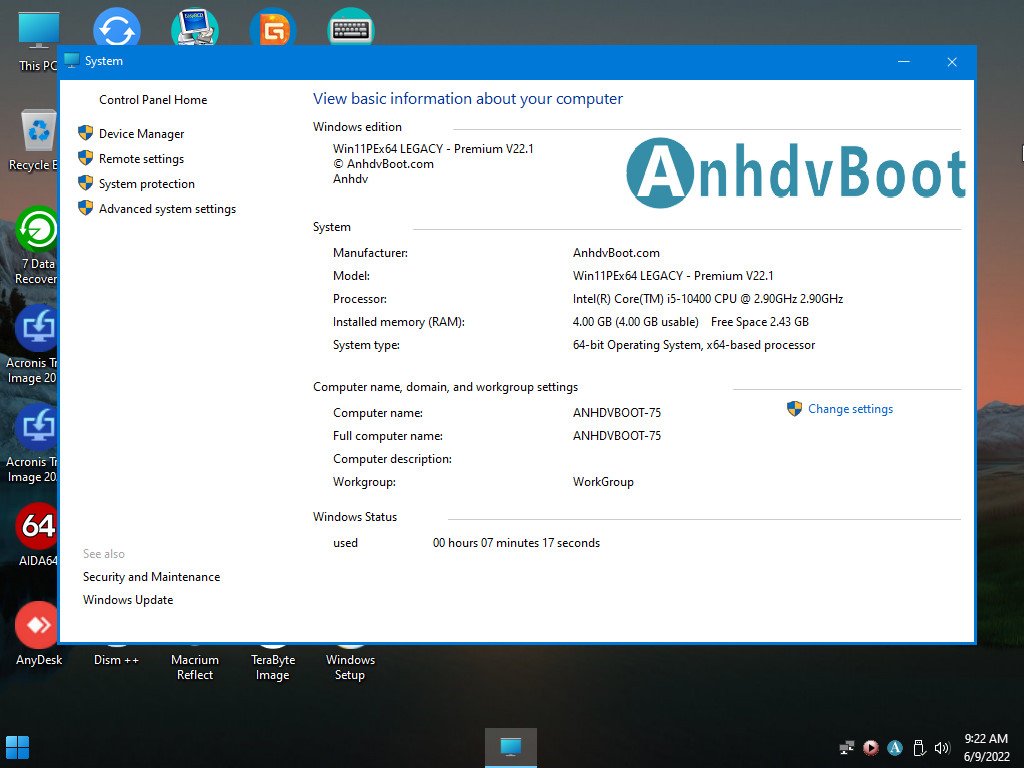Click System taskbar button
The image size is (1024, 768).
pos(511,747)
